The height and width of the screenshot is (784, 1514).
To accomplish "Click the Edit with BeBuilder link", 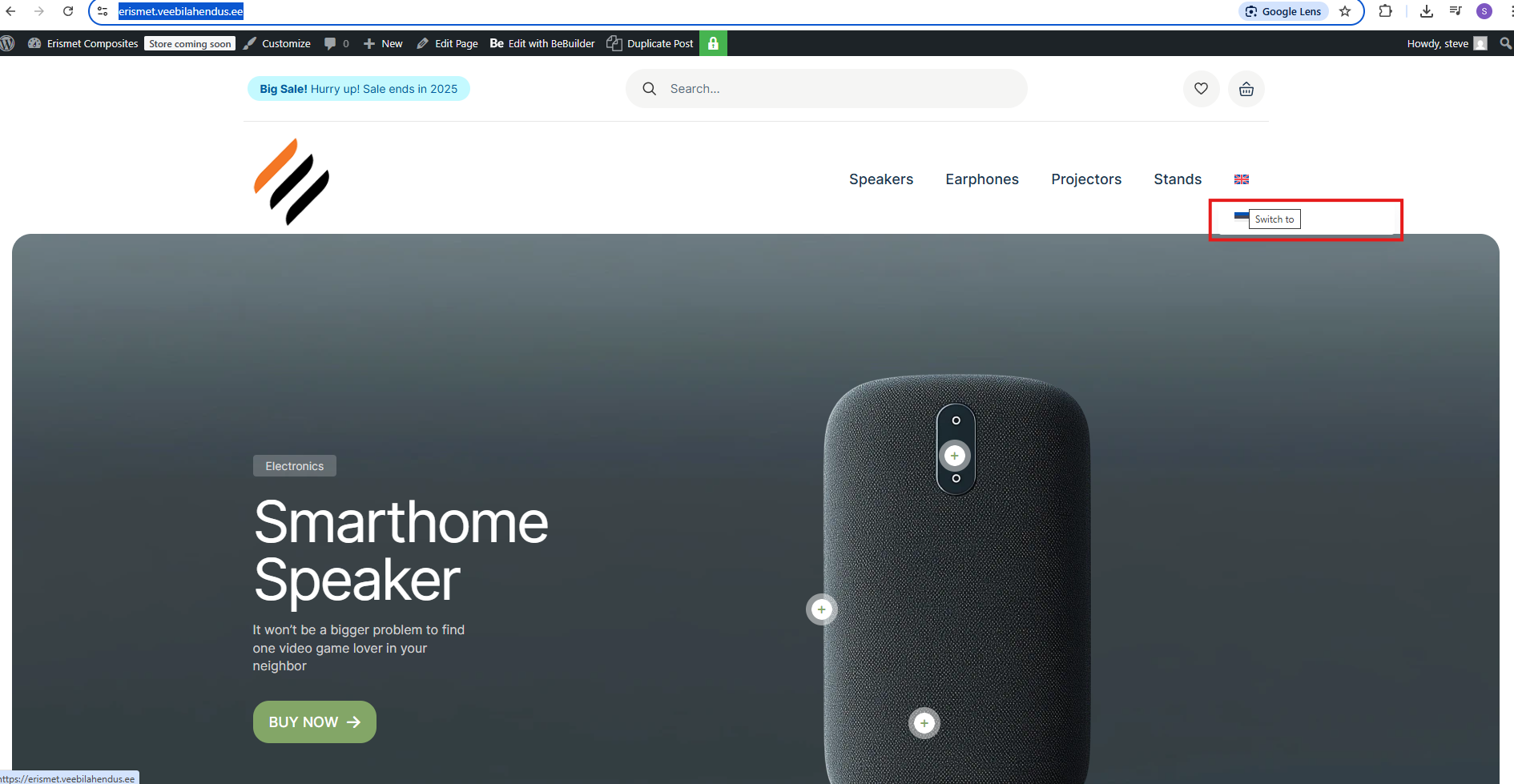I will 542,43.
